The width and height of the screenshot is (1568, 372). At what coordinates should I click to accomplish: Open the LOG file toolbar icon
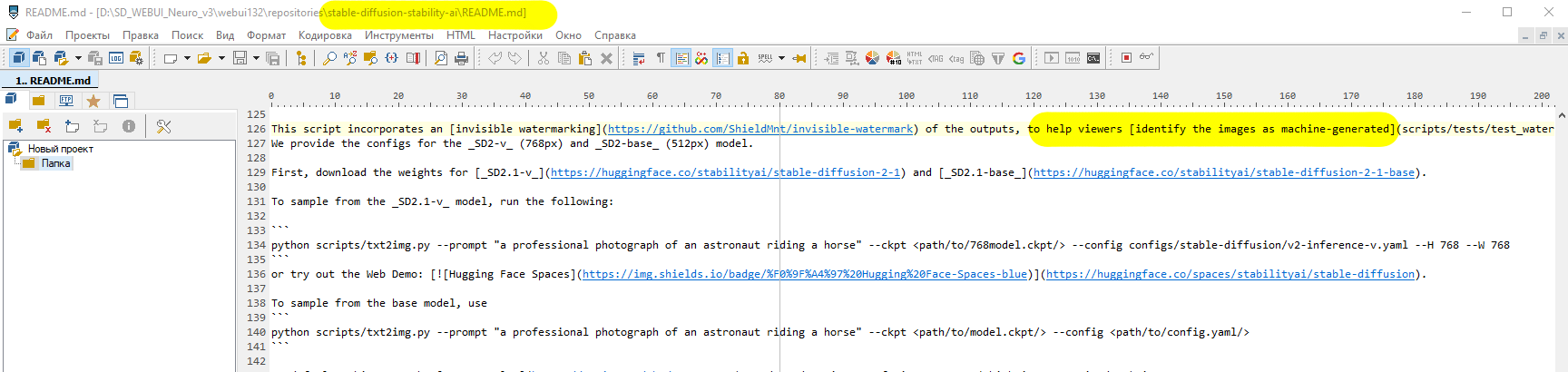[x=116, y=58]
